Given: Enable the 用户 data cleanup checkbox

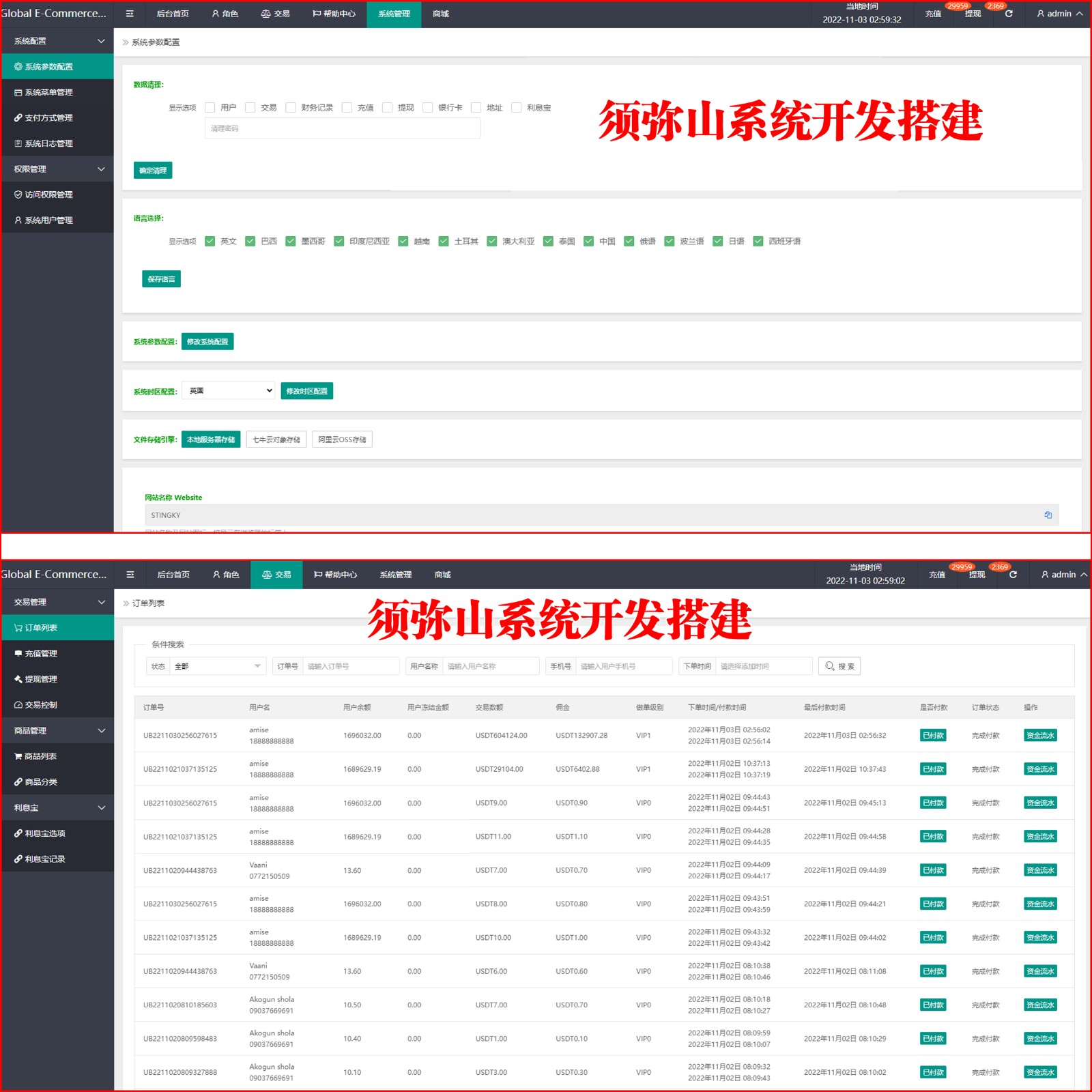Looking at the screenshot, I should (x=210, y=108).
